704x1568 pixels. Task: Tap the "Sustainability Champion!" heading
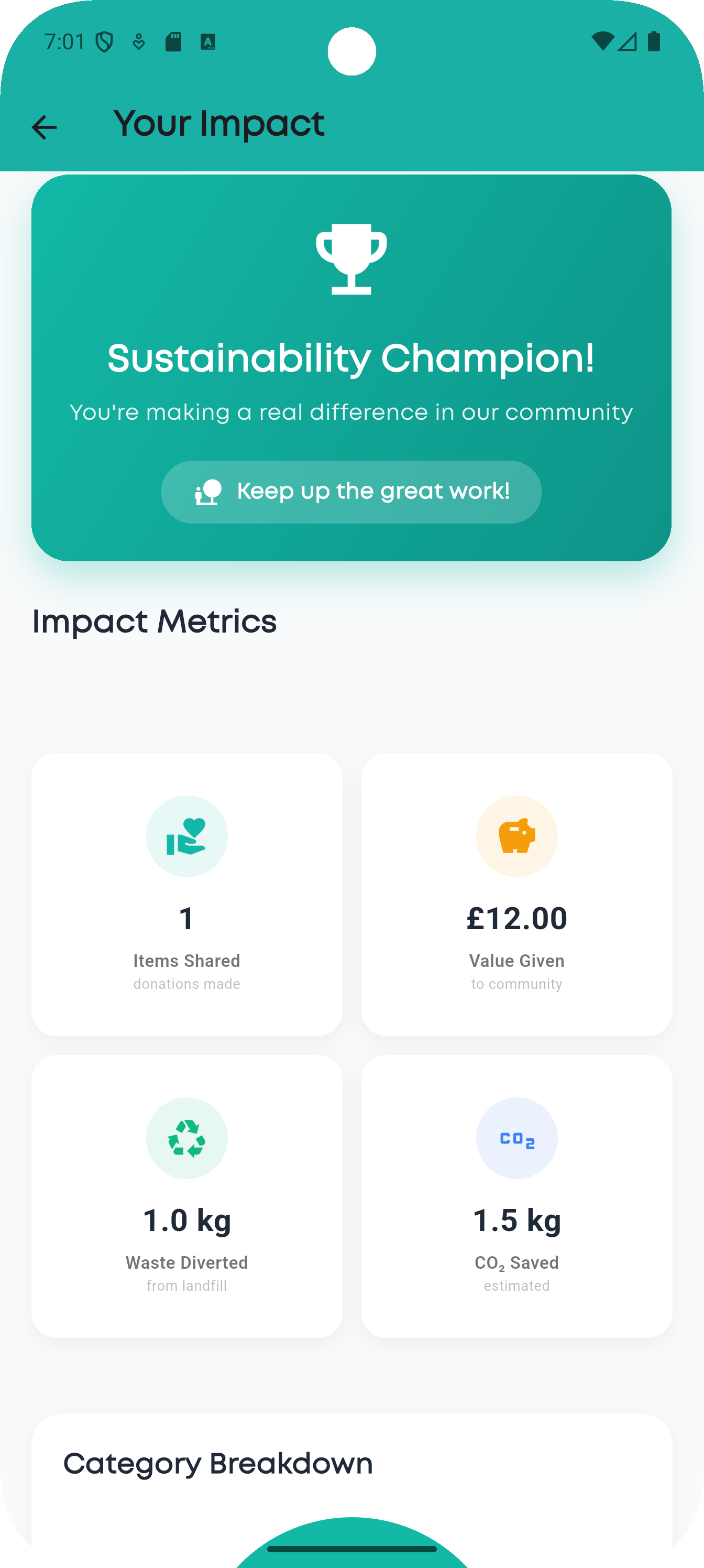click(x=351, y=358)
